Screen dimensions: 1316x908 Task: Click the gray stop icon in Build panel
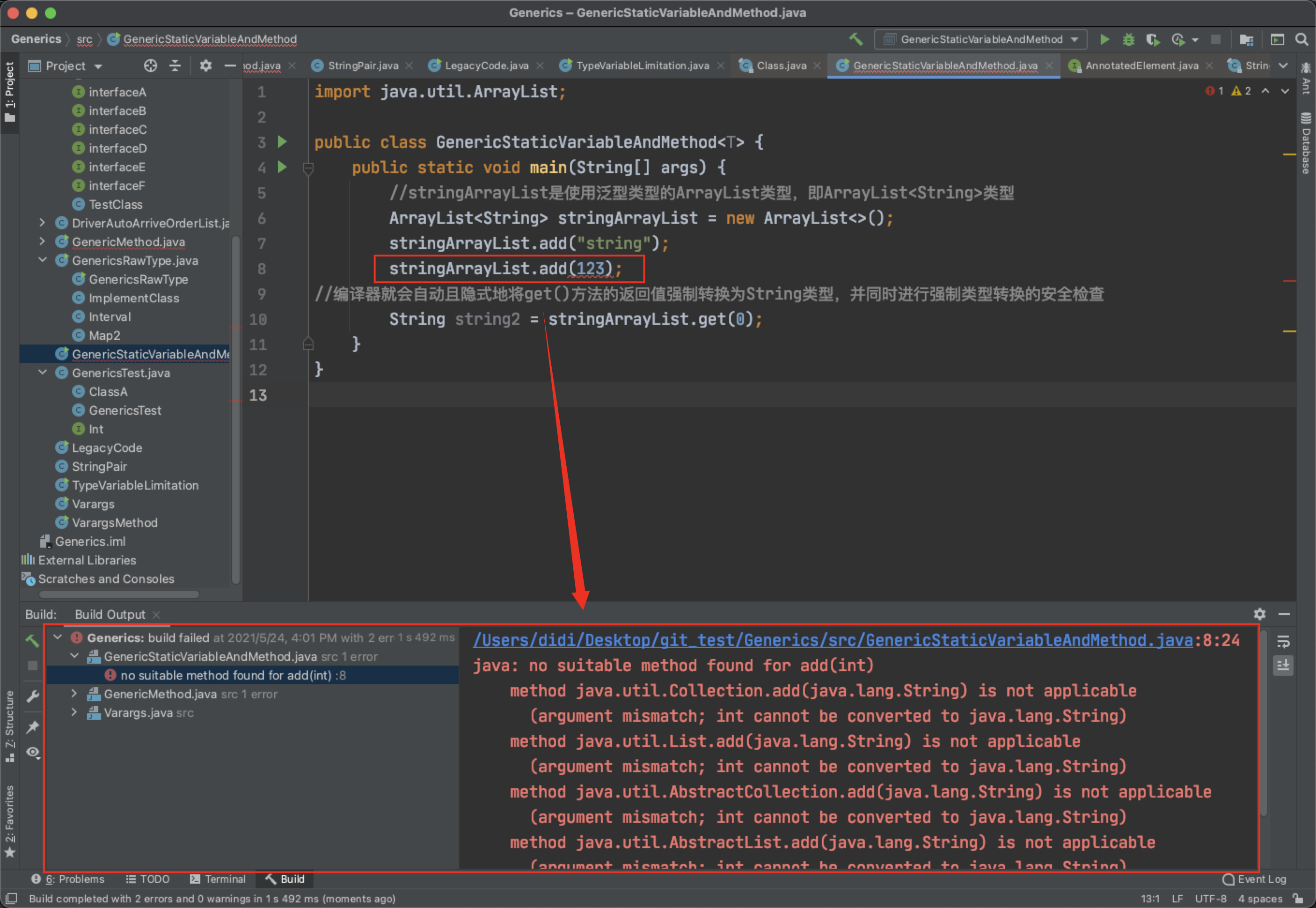32,666
